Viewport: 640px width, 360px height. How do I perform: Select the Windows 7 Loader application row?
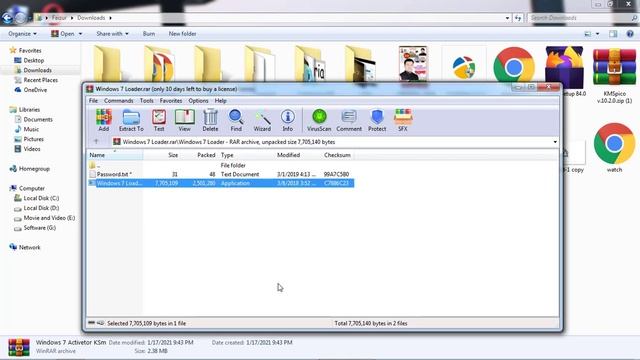tap(221, 183)
